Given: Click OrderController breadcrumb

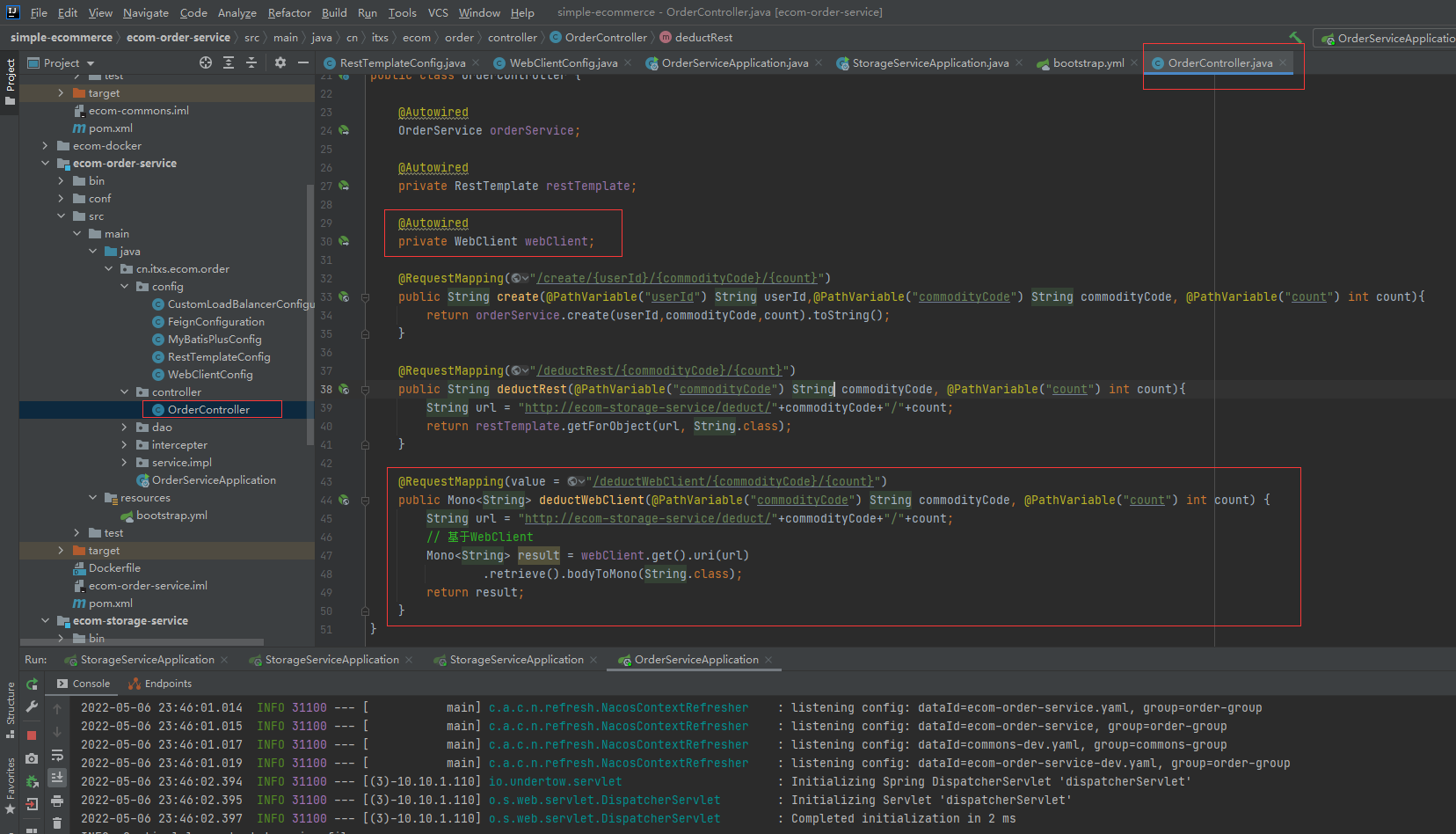Looking at the screenshot, I should (x=606, y=38).
